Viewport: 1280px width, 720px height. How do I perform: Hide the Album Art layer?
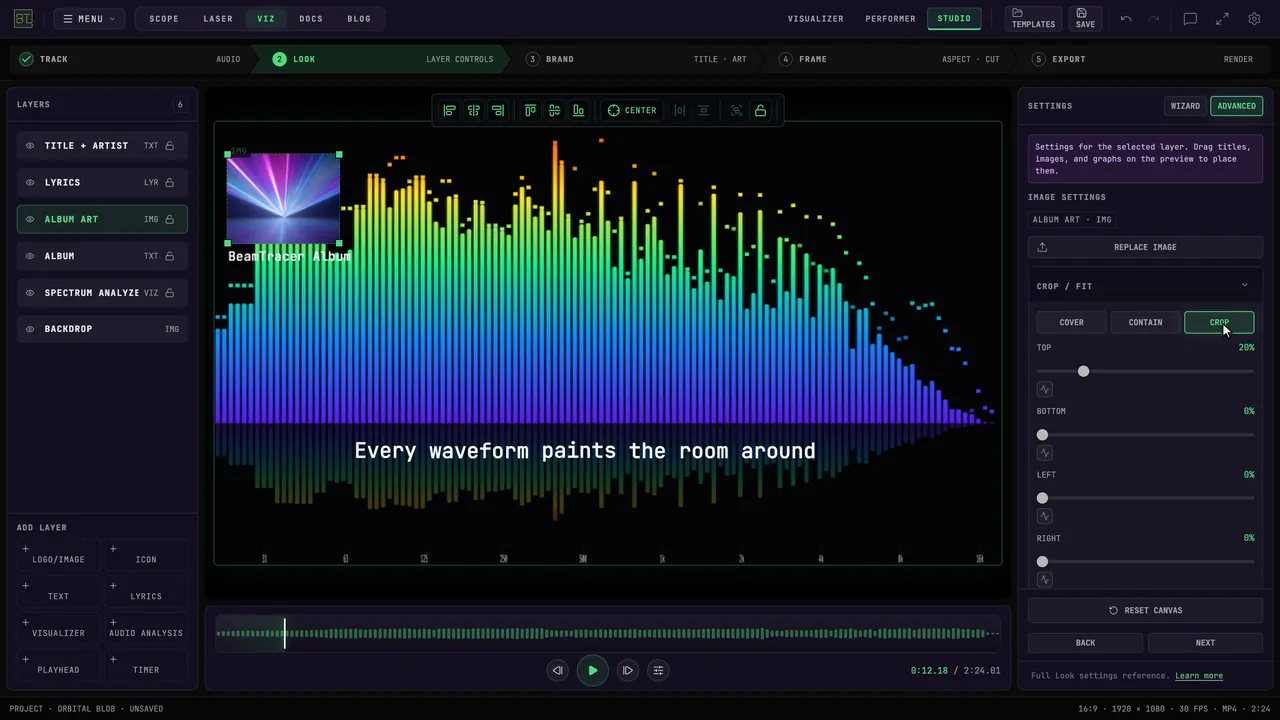30,219
